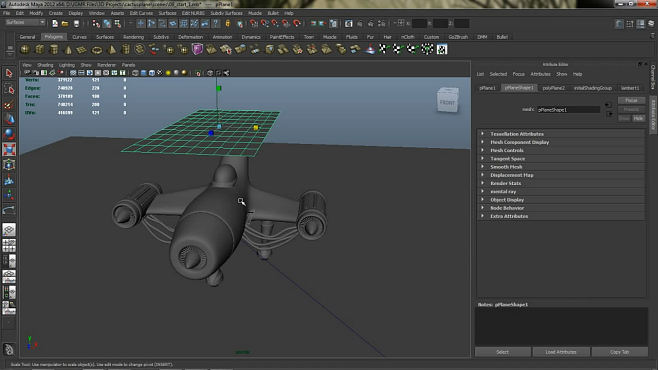
Task: Create a polygon cone from the shelf
Action: tap(68, 50)
